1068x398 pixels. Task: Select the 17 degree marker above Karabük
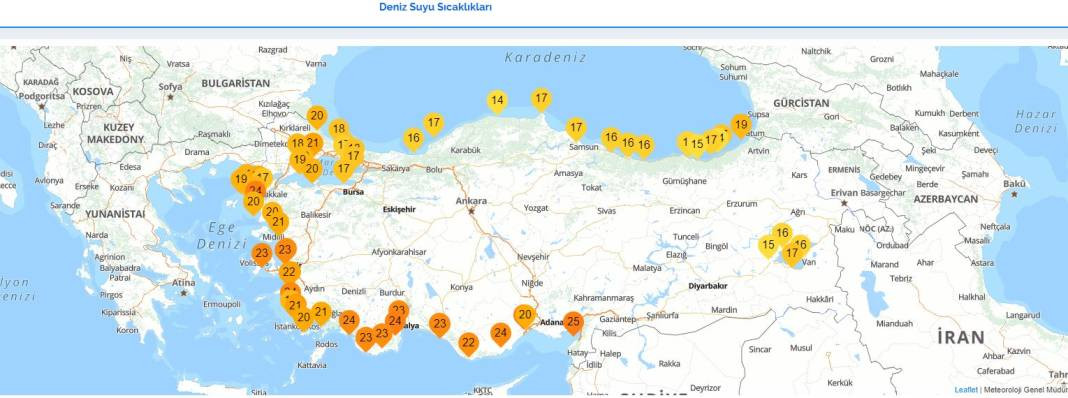[433, 124]
